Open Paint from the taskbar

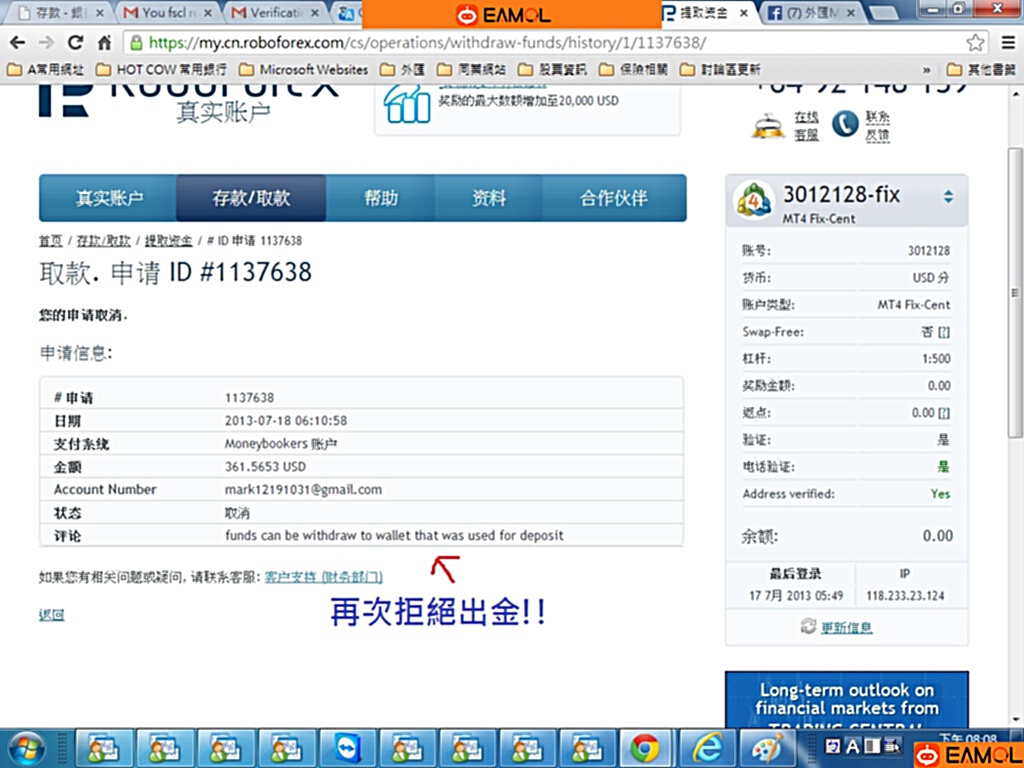click(x=766, y=748)
